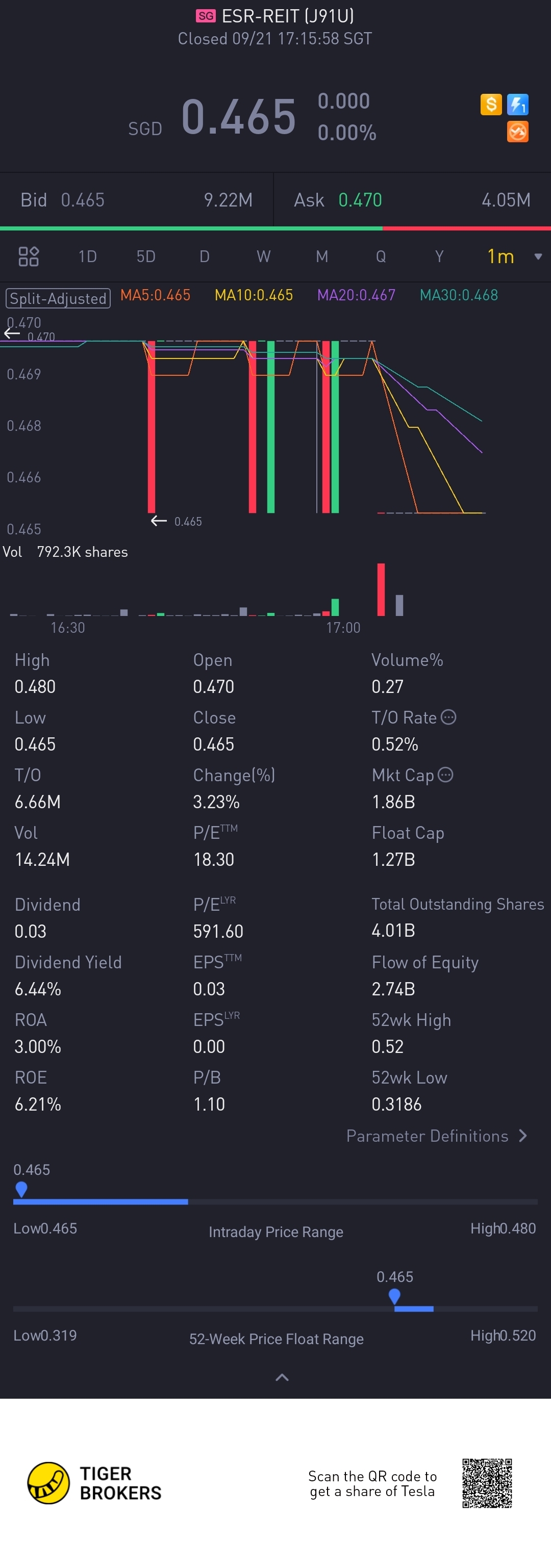Collapse the stock details with up chevron
Image resolution: width=551 pixels, height=1568 pixels.
[282, 1377]
